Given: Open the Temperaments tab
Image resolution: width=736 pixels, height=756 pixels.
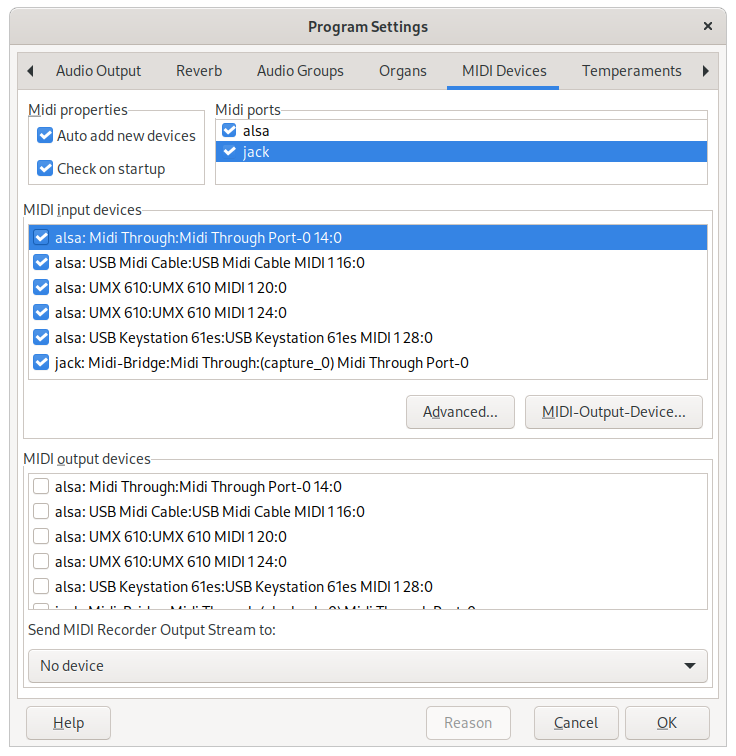Looking at the screenshot, I should [631, 71].
